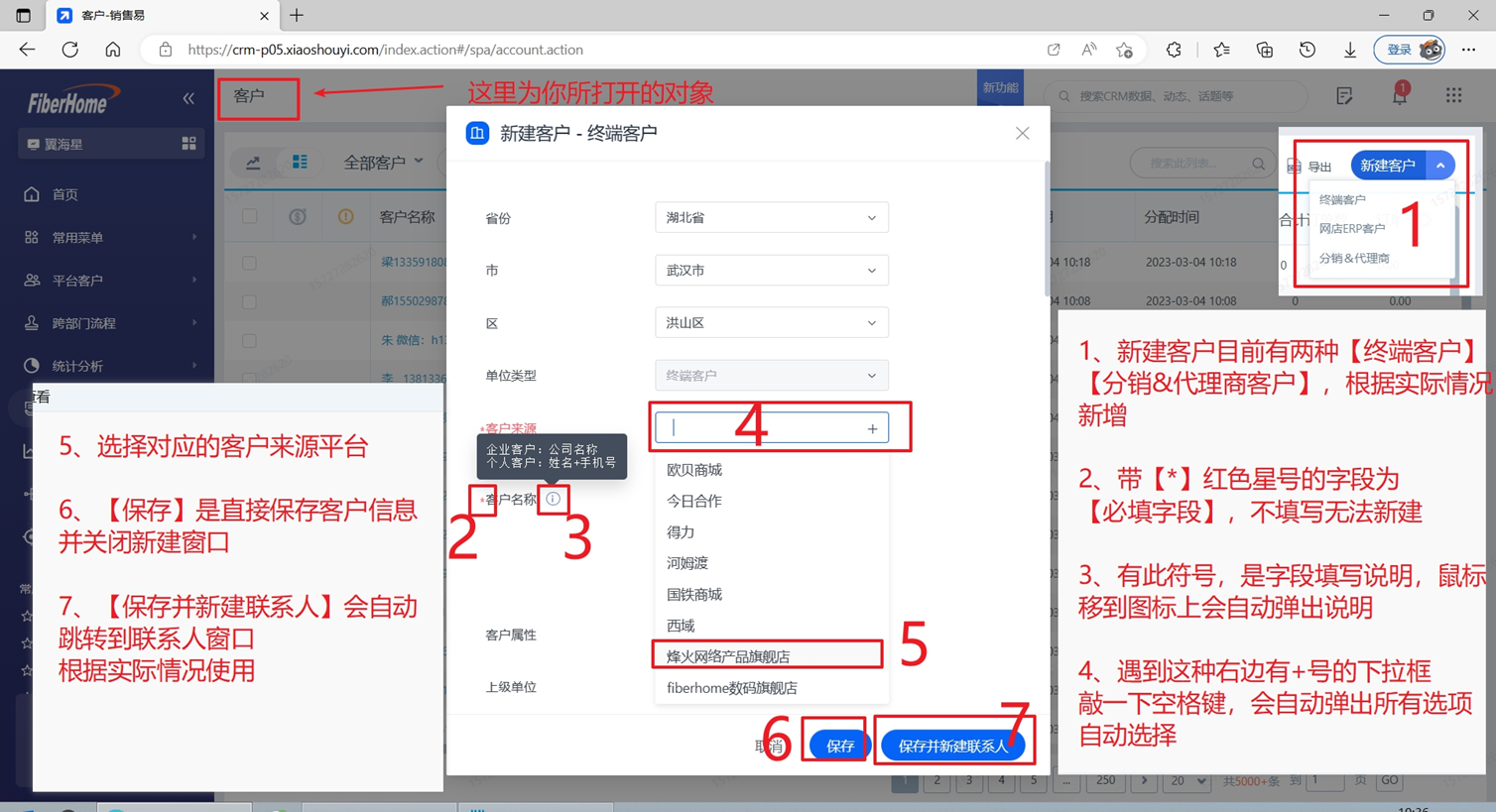
Task: Expand the 全部客户 view dropdown
Action: 383,162
